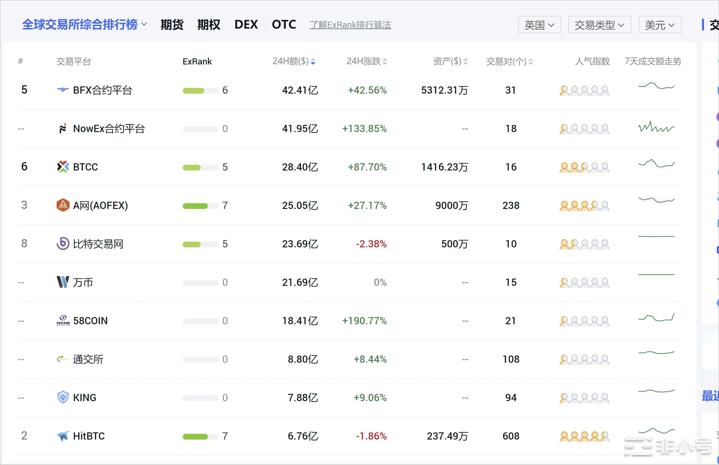Click popularity rating icons for 比特交易网
719x465 pixels.
click(584, 244)
